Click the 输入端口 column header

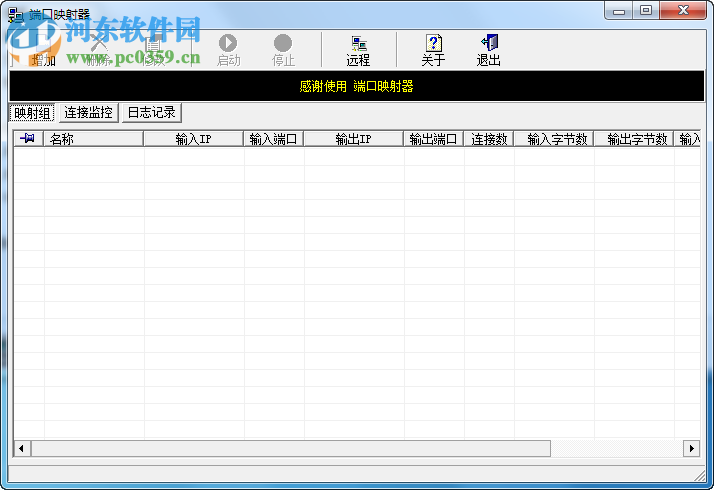pyautogui.click(x=274, y=138)
